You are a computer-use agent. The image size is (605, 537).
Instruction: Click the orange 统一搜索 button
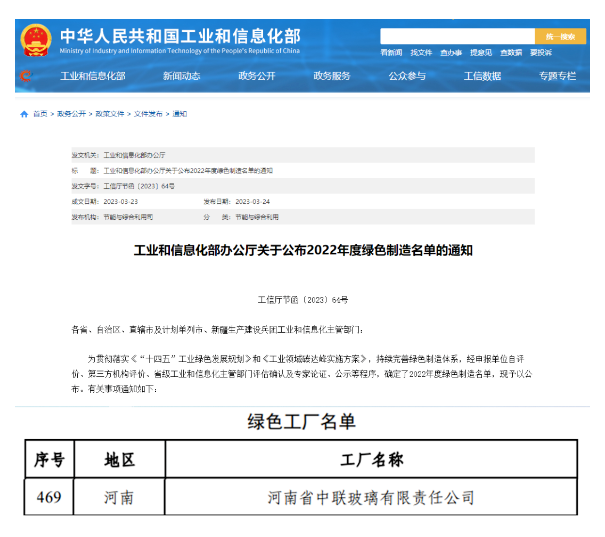click(560, 36)
